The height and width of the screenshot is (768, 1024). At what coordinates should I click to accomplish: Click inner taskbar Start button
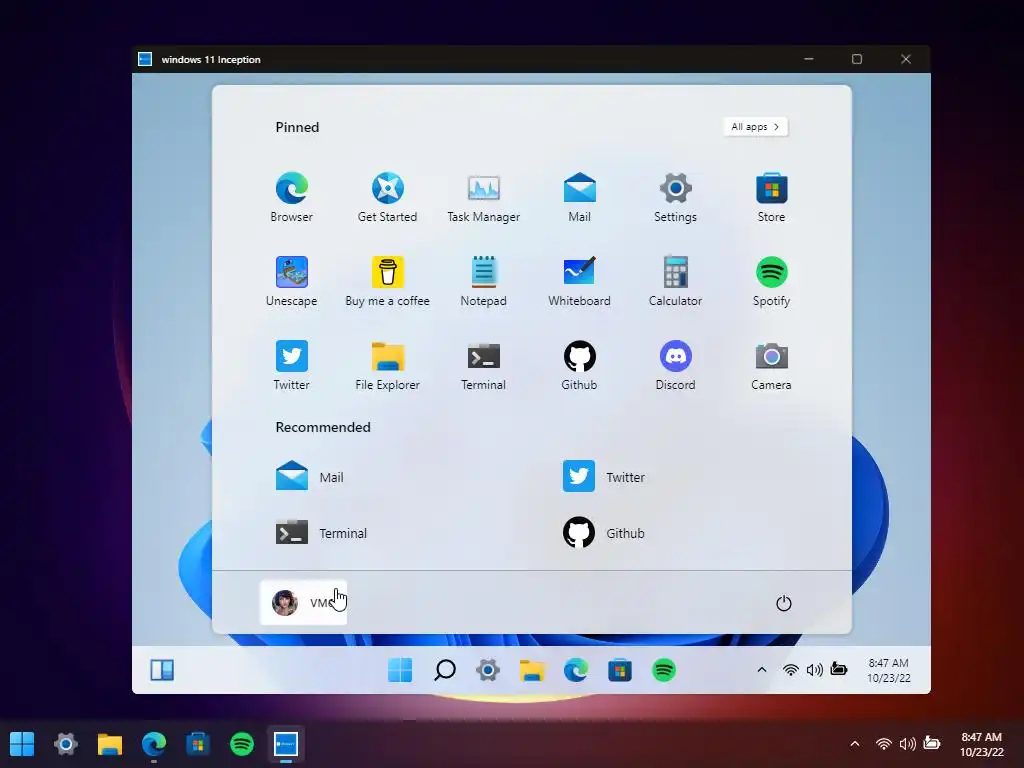click(x=400, y=670)
